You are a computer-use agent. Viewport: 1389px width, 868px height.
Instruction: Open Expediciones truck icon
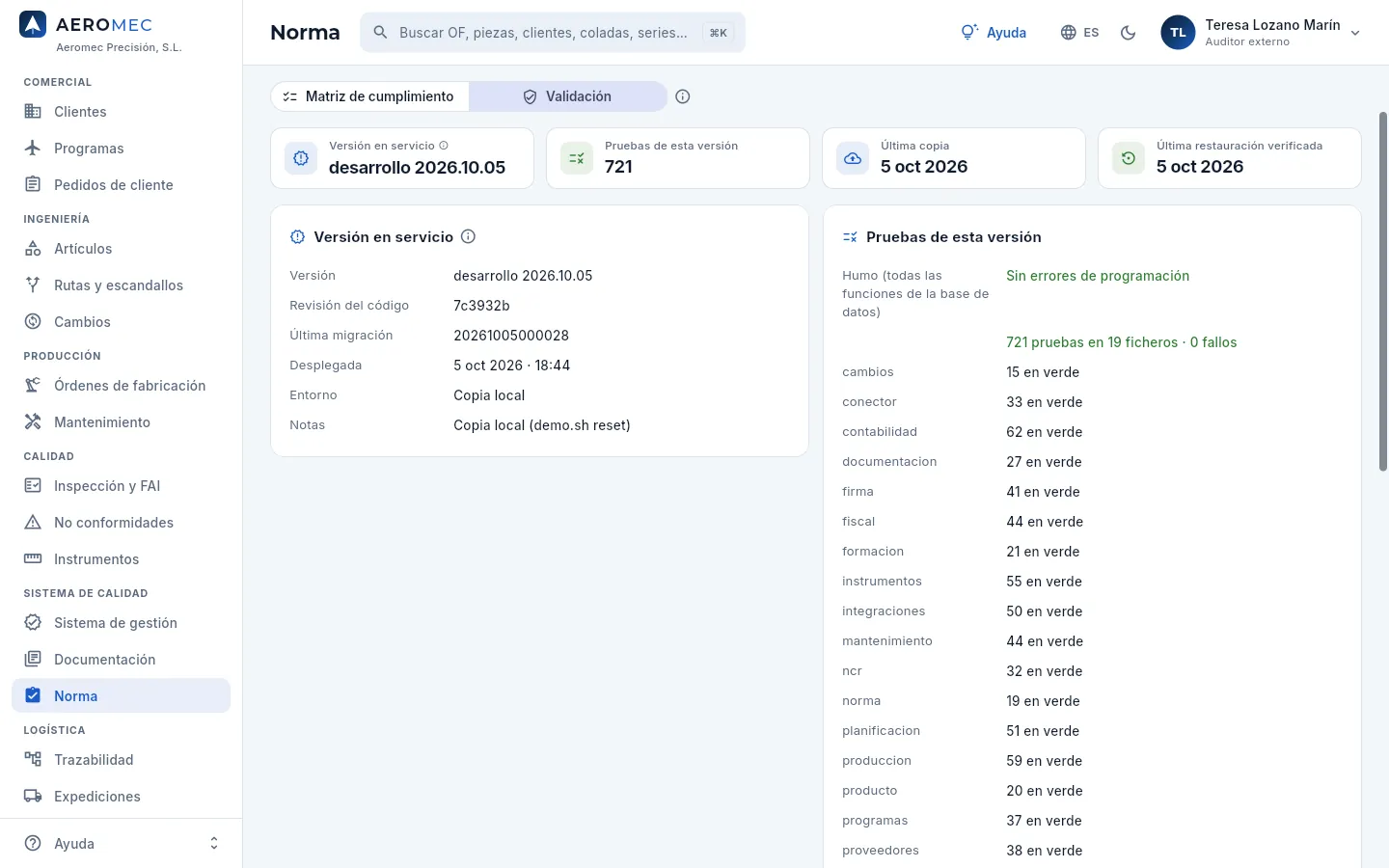pyautogui.click(x=33, y=797)
